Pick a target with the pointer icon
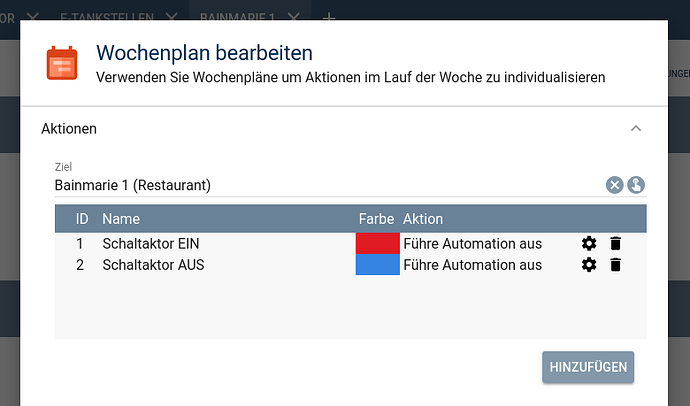 [x=636, y=185]
